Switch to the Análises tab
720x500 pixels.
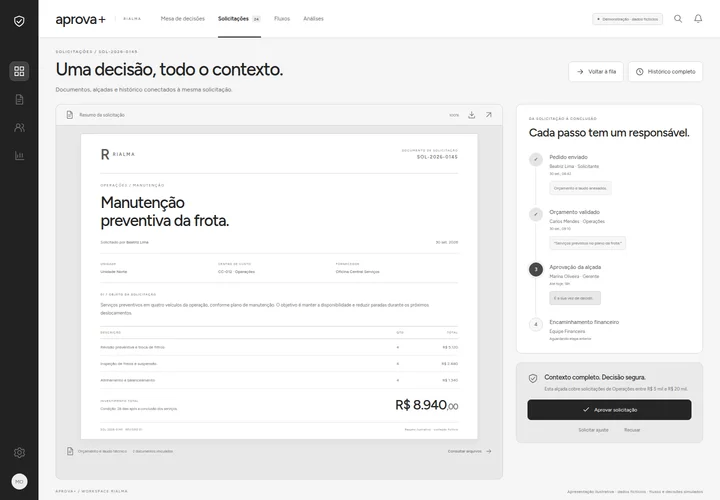(313, 19)
